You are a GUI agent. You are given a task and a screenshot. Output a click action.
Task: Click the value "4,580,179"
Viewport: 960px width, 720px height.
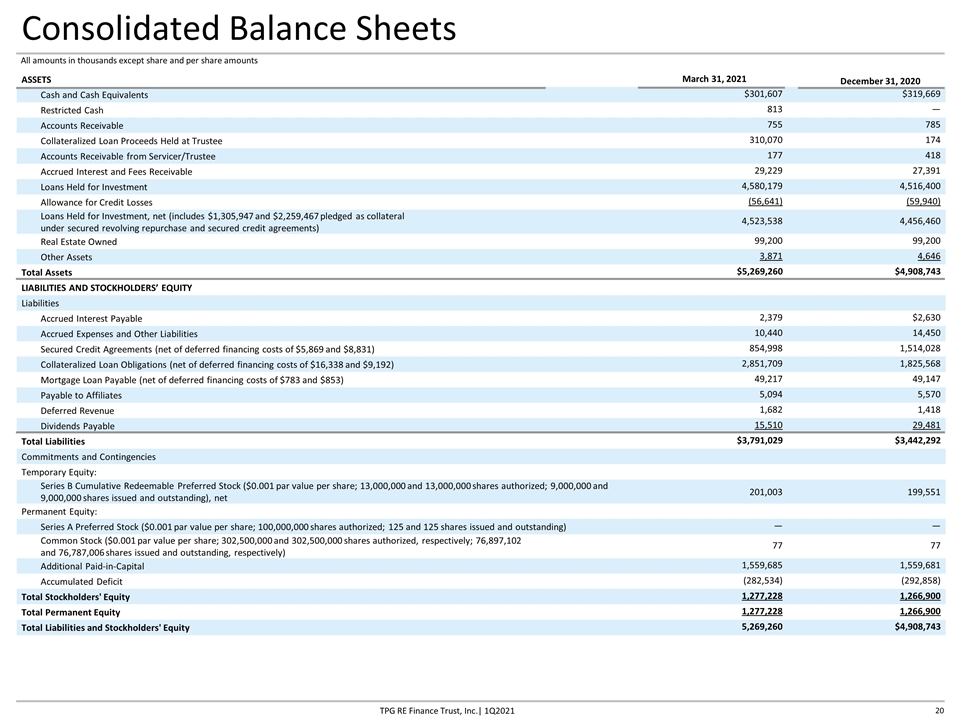(x=762, y=186)
